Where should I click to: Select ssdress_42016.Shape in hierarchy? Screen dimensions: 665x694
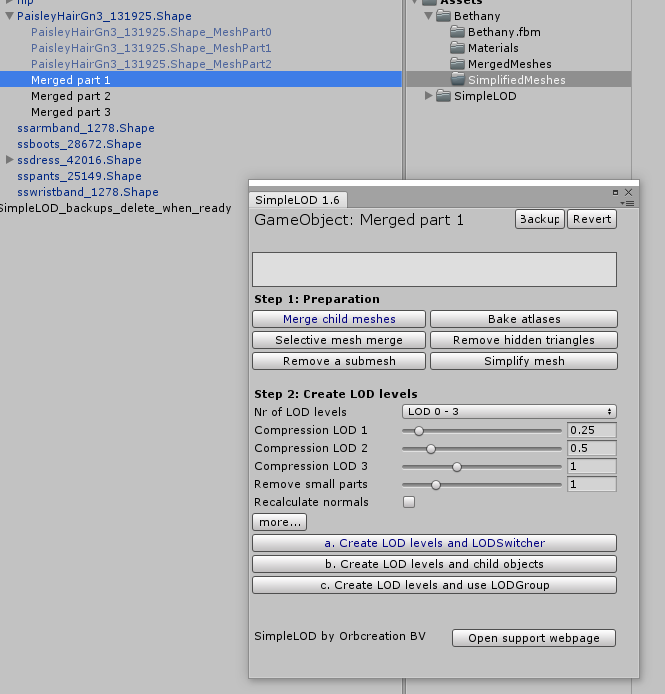tap(79, 160)
